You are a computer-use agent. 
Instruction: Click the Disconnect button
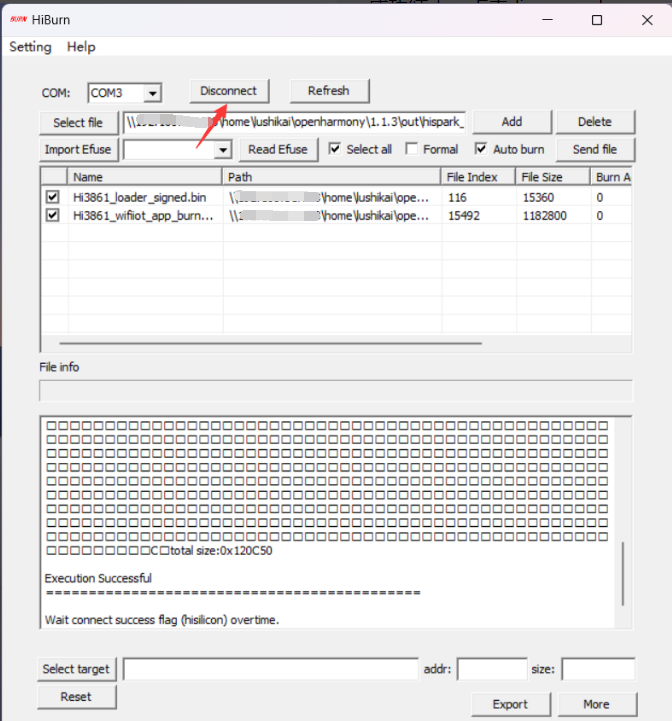click(229, 91)
